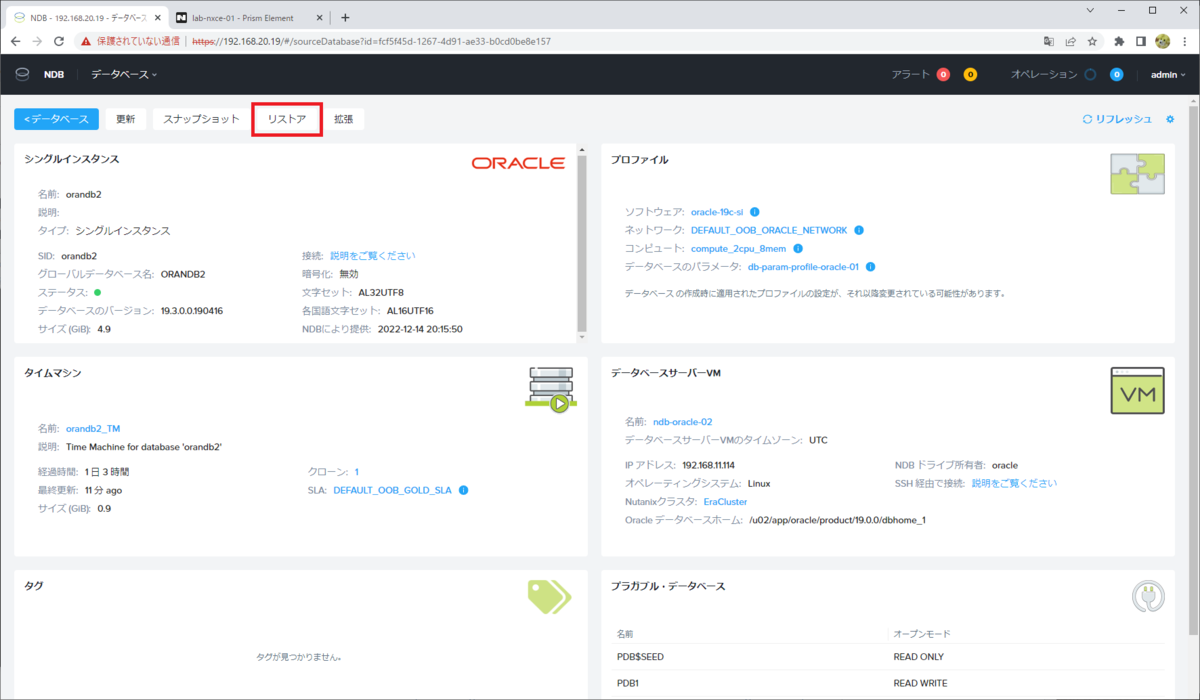Click the オープンモード column header
Image resolution: width=1200 pixels, height=700 pixels.
(x=922, y=634)
